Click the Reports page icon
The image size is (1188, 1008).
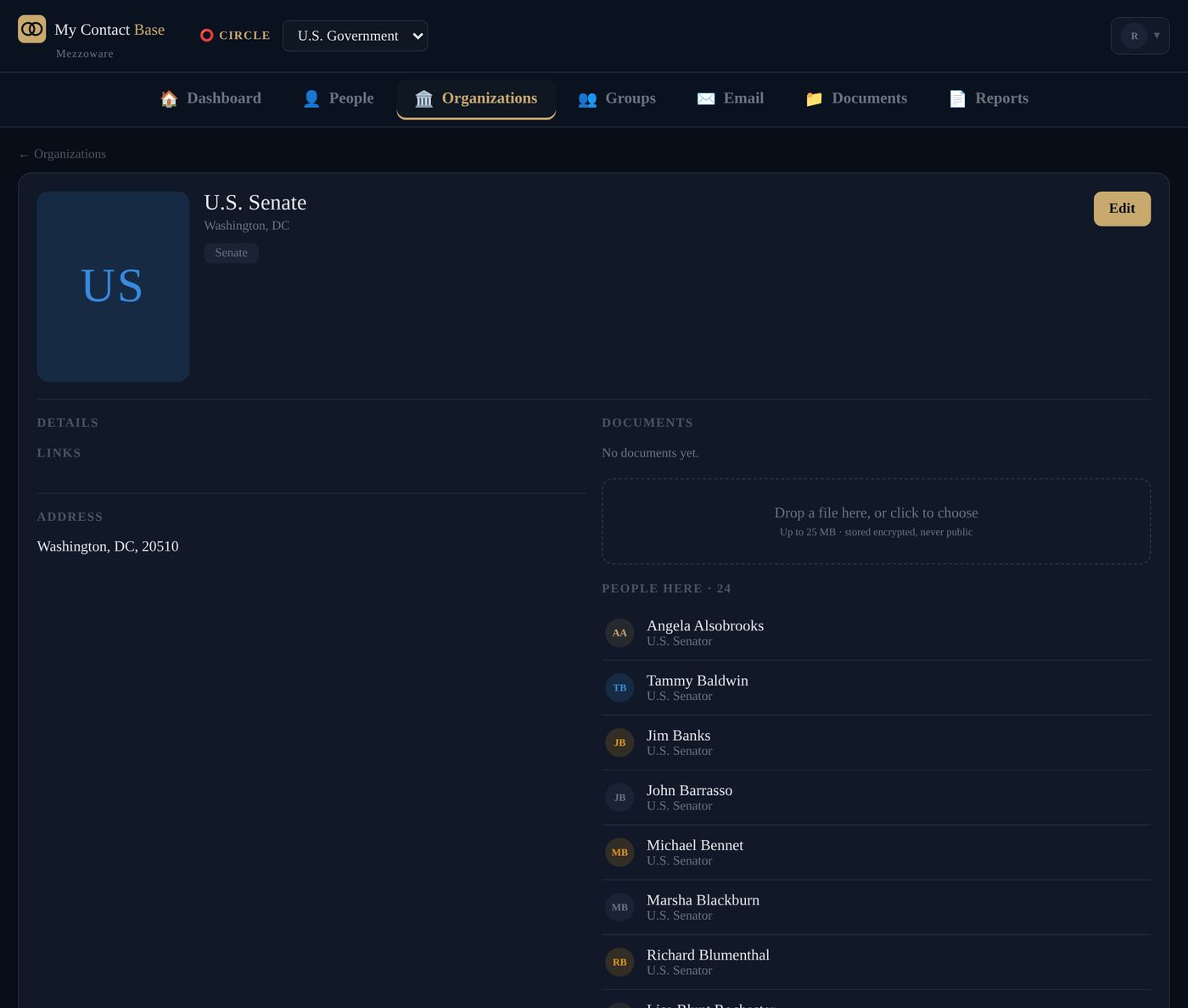(957, 98)
